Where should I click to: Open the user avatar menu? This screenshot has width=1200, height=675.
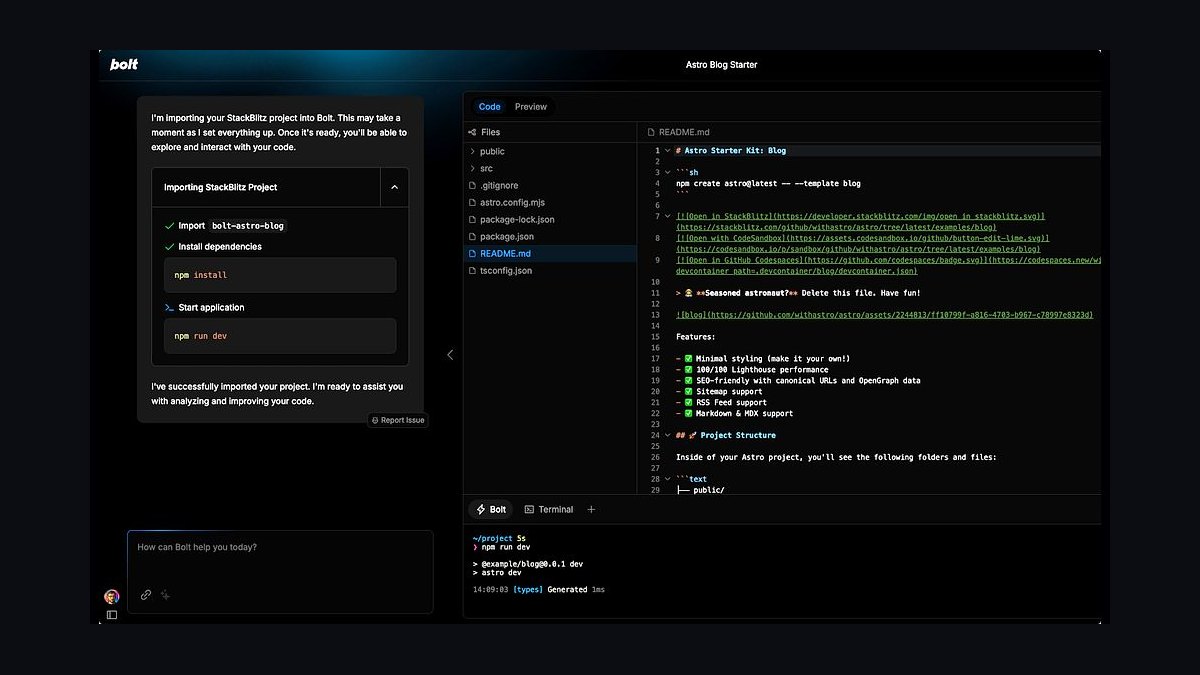coord(112,597)
